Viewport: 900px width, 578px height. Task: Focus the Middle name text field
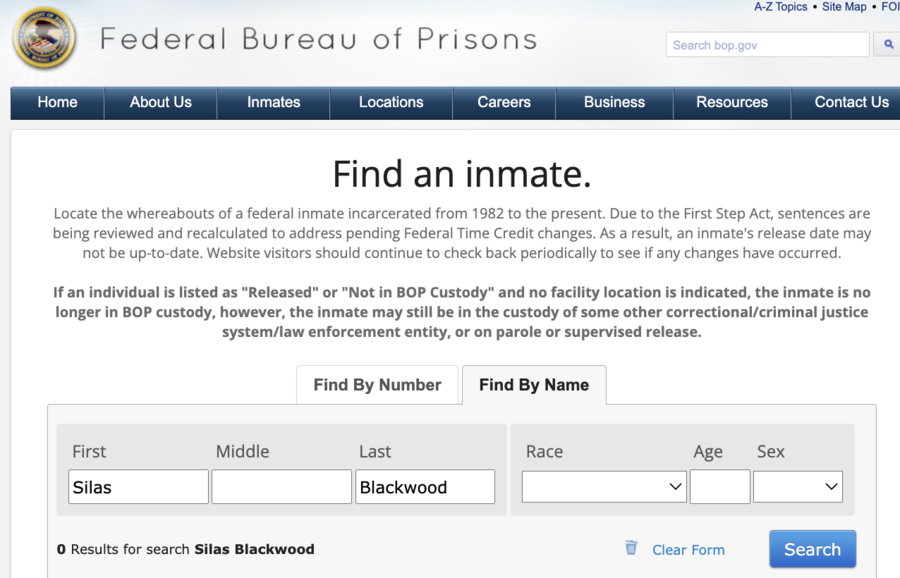pyautogui.click(x=281, y=487)
